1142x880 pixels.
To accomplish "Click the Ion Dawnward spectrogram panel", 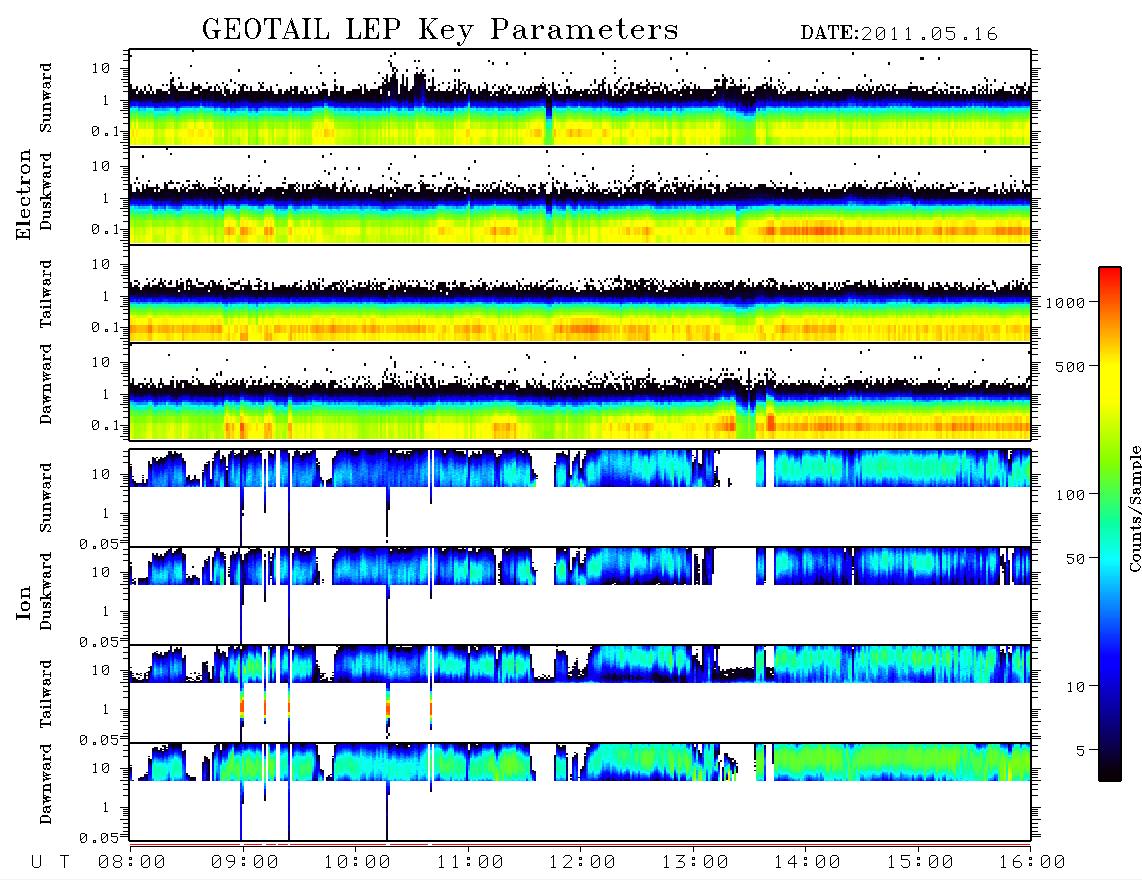I will (580, 791).
